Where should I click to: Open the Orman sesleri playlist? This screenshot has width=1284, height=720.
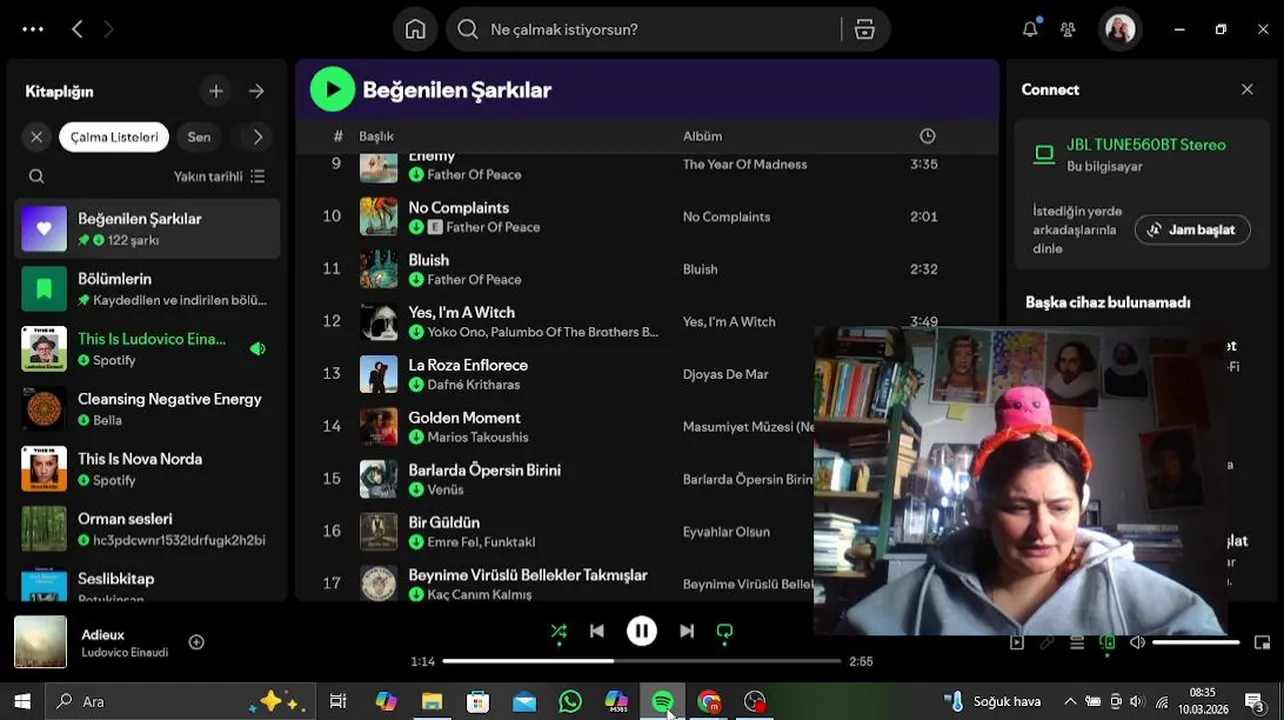(x=147, y=528)
